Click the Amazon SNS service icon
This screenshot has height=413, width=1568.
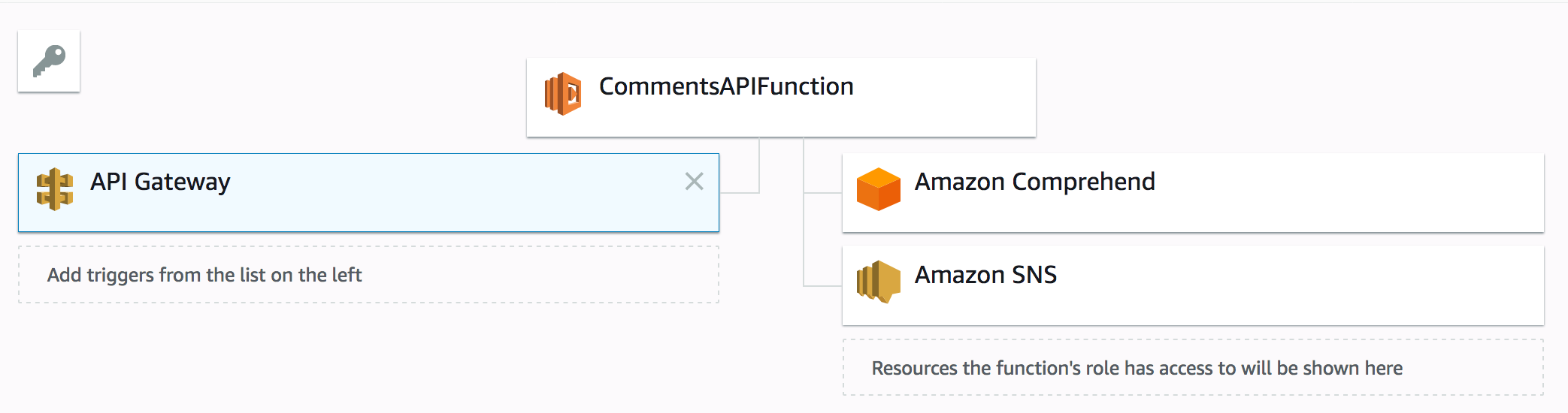click(x=878, y=282)
